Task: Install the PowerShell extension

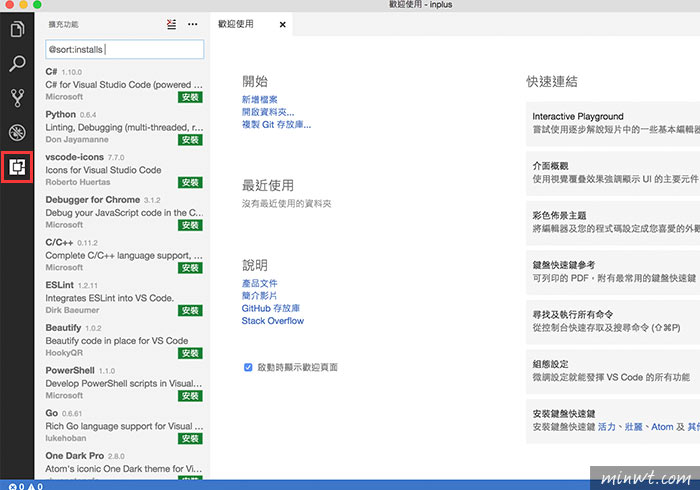Action: 190,396
